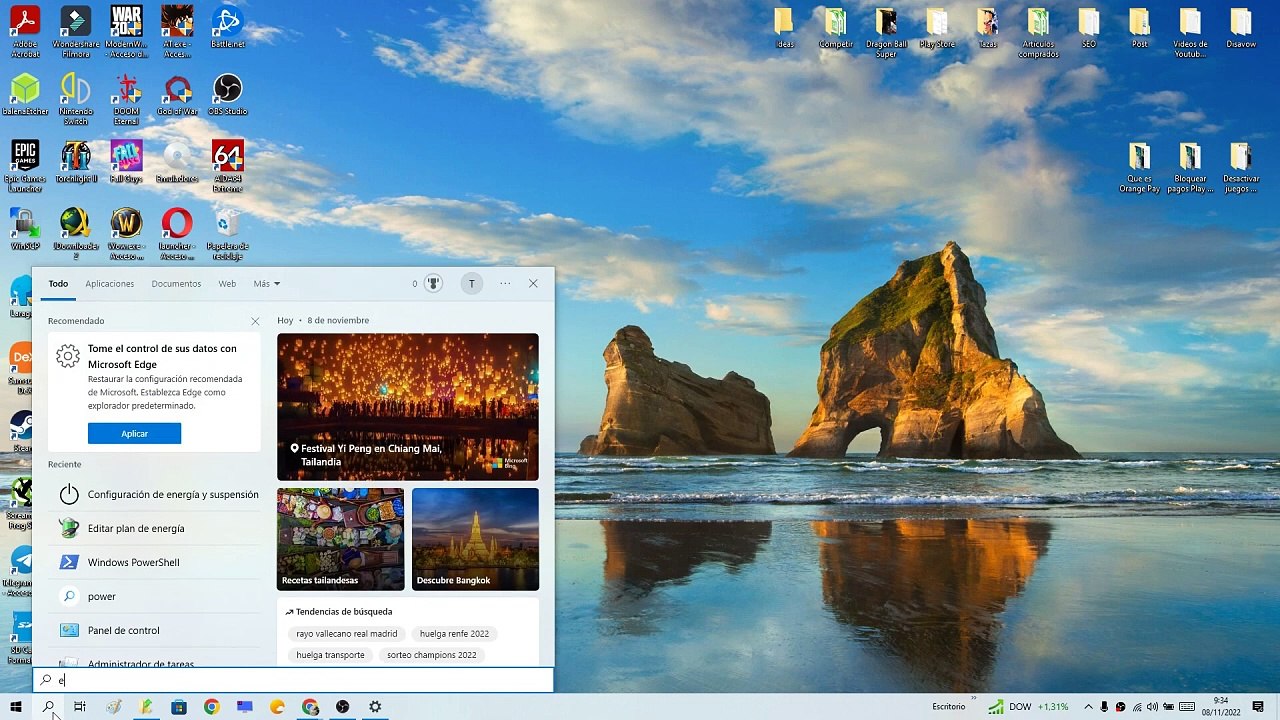The image size is (1280, 720).
Task: Select the Opera launcher desktop shortcut
Action: 177,234
